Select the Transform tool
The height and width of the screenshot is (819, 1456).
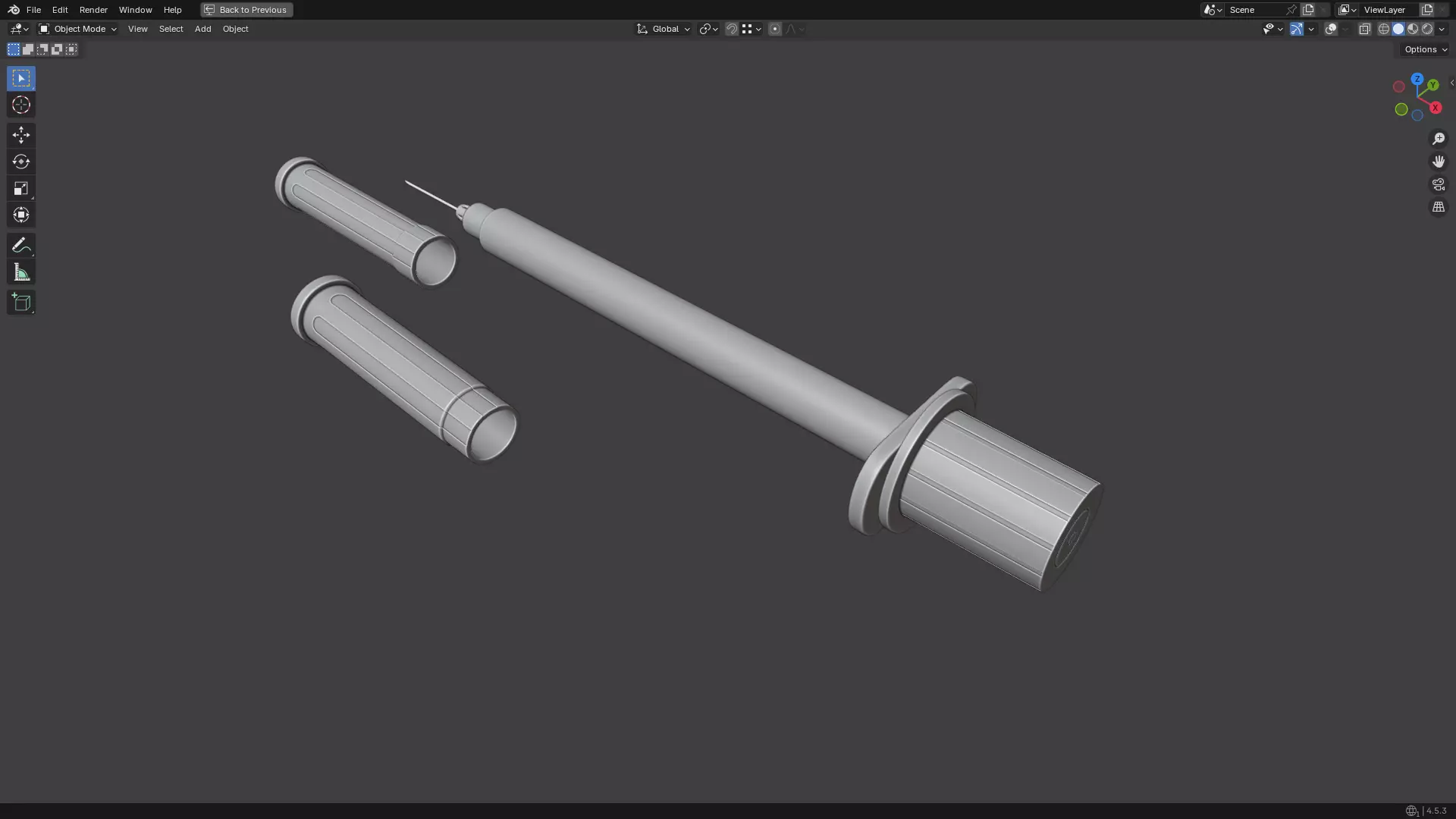click(21, 215)
